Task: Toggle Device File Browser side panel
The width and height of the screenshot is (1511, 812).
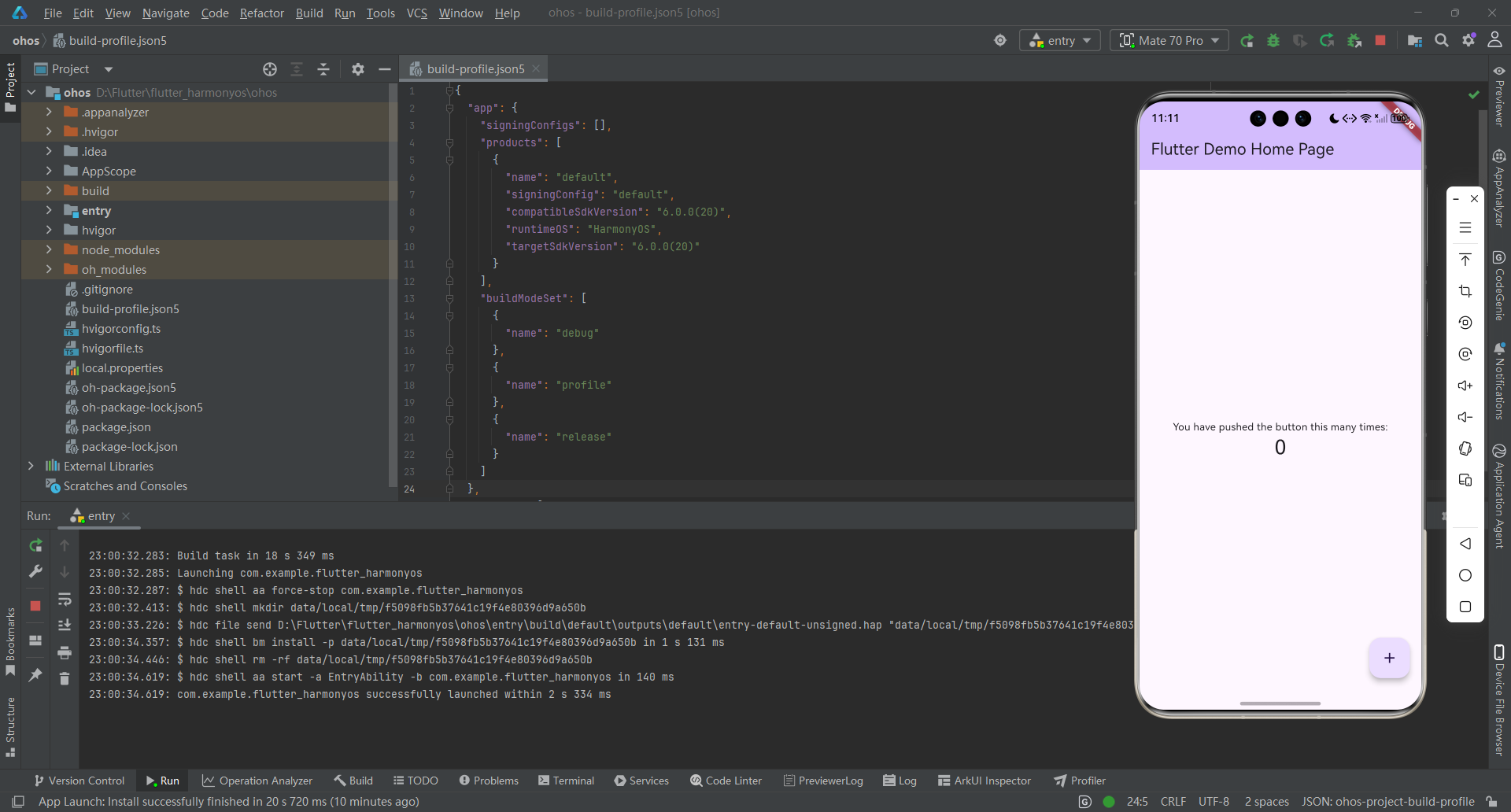Action: pos(1499,700)
